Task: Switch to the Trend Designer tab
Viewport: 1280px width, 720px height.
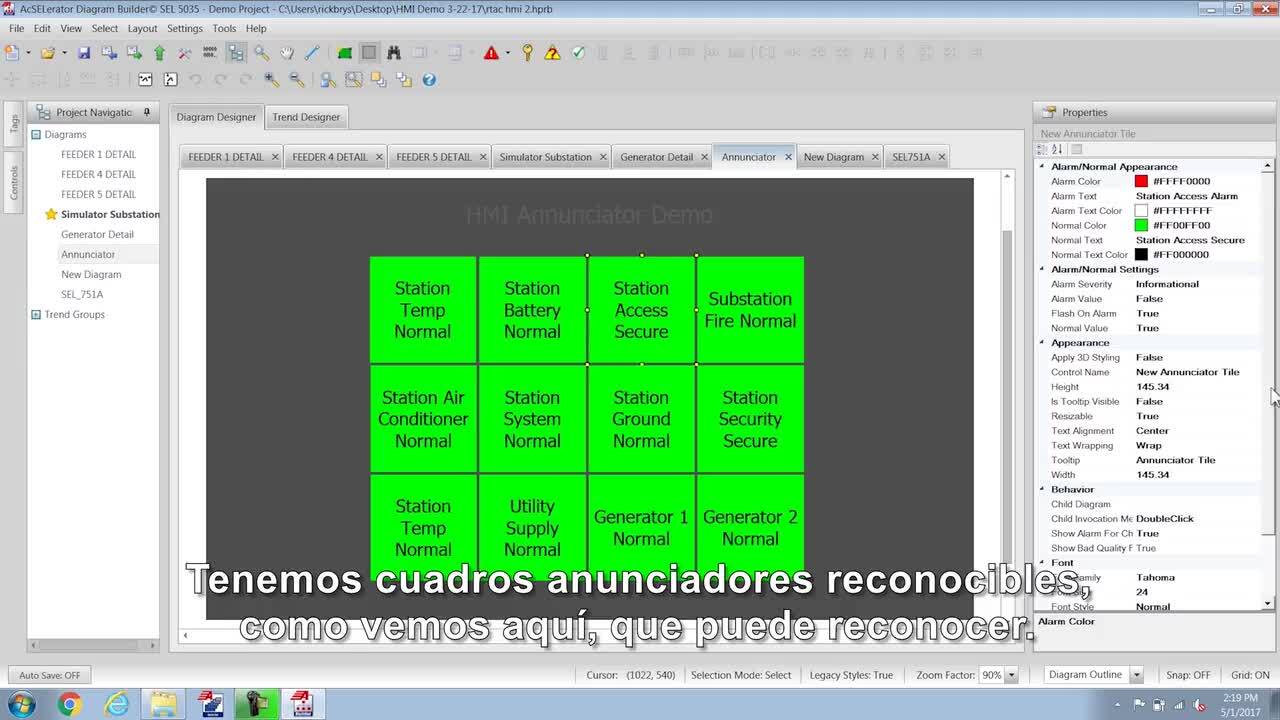Action: 306,117
